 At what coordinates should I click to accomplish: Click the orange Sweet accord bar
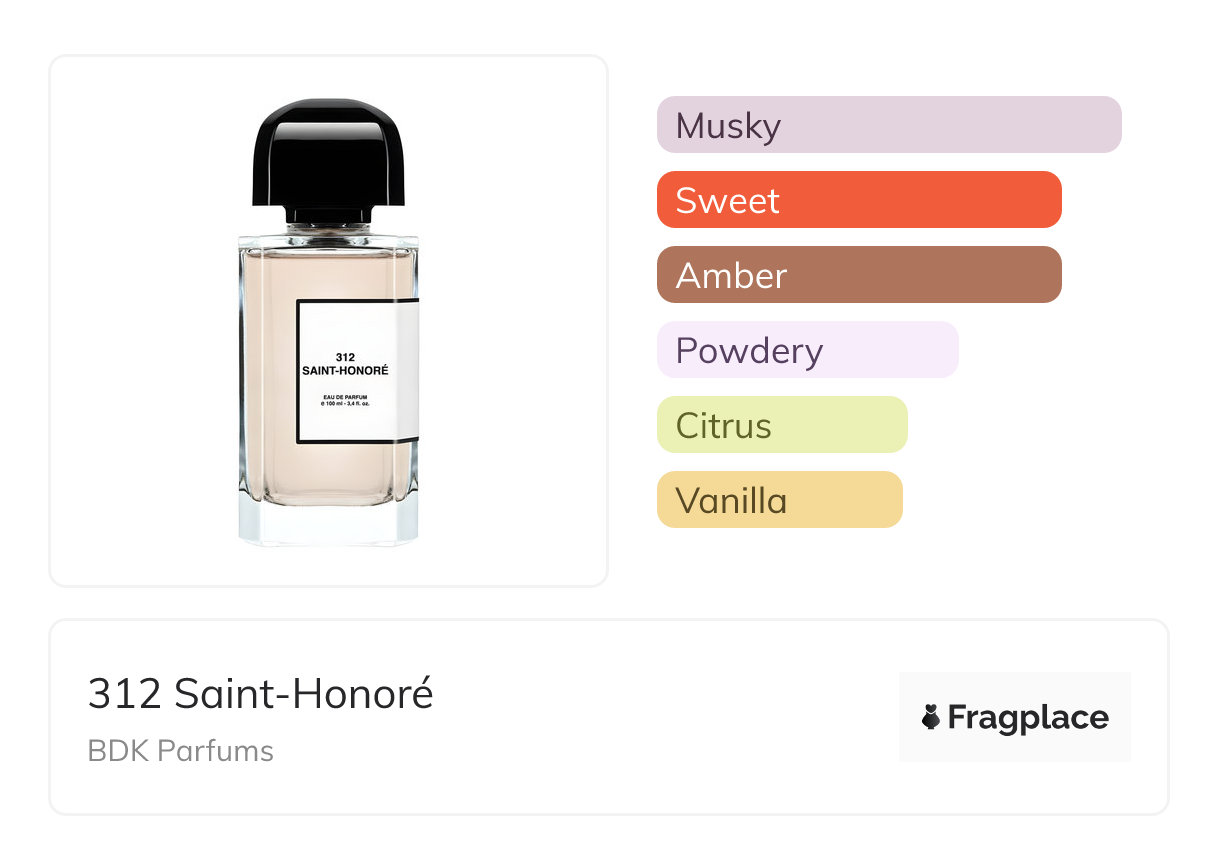click(858, 200)
